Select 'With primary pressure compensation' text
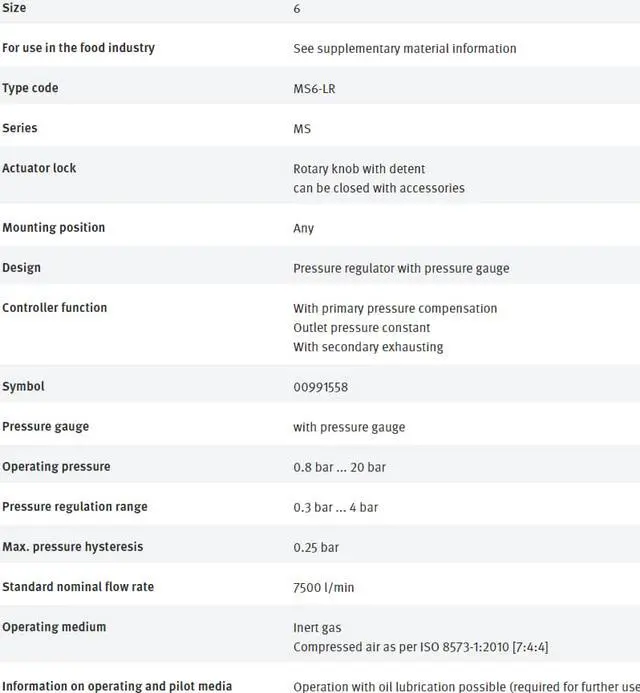The width and height of the screenshot is (640, 693). (395, 308)
